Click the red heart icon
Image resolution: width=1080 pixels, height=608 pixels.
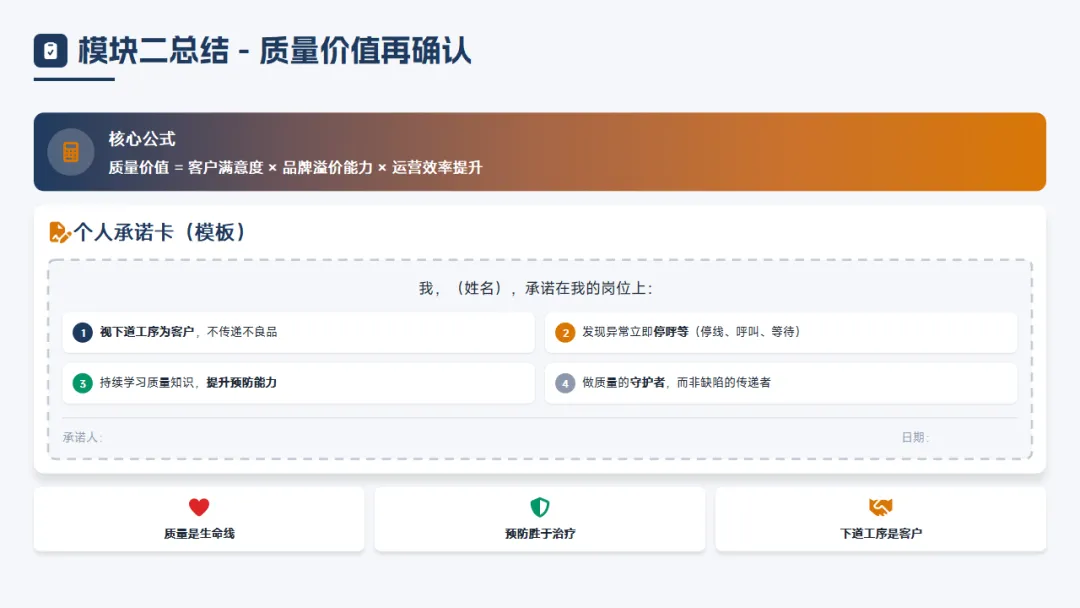(x=199, y=507)
